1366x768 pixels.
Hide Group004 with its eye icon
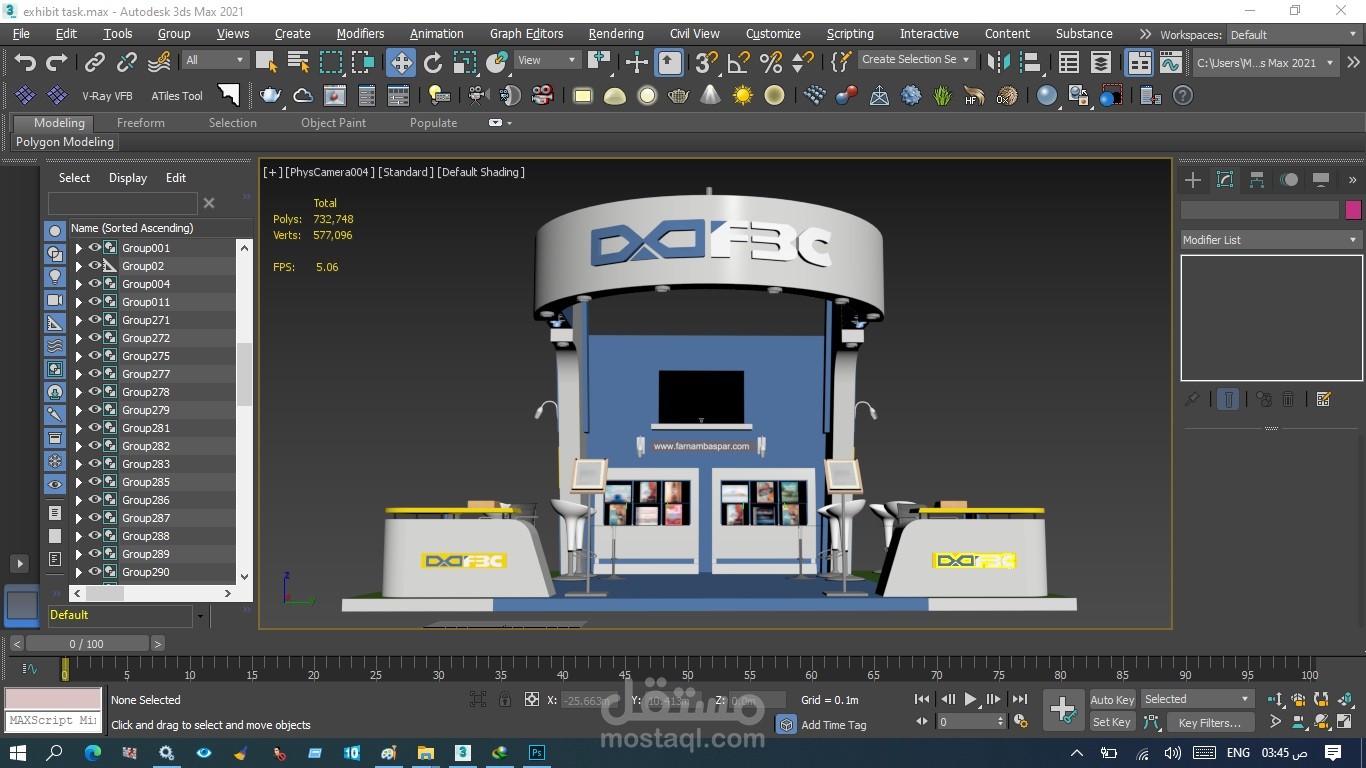click(x=94, y=284)
